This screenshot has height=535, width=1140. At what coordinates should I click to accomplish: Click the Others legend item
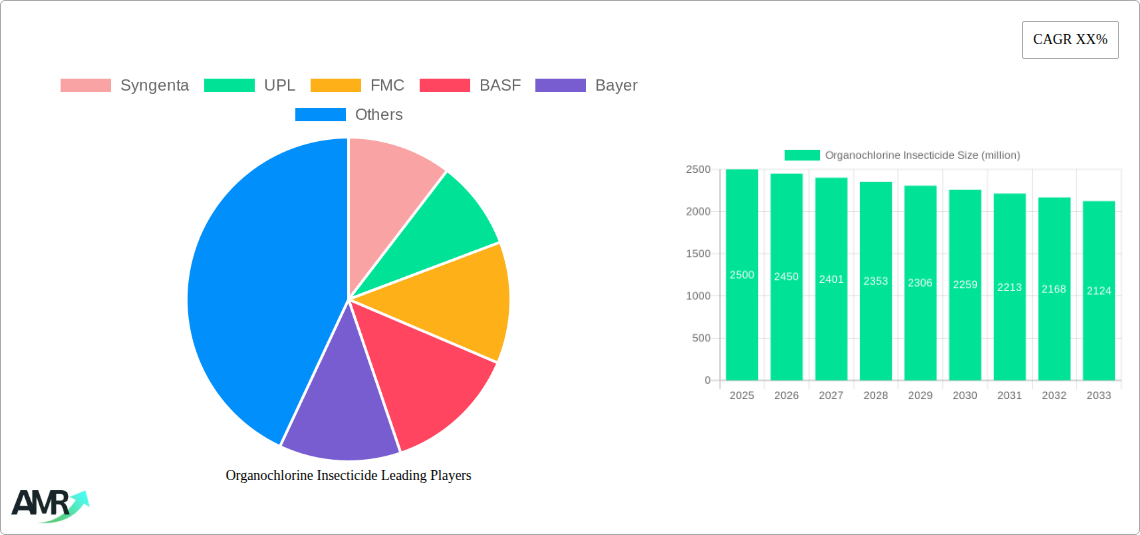coord(349,114)
